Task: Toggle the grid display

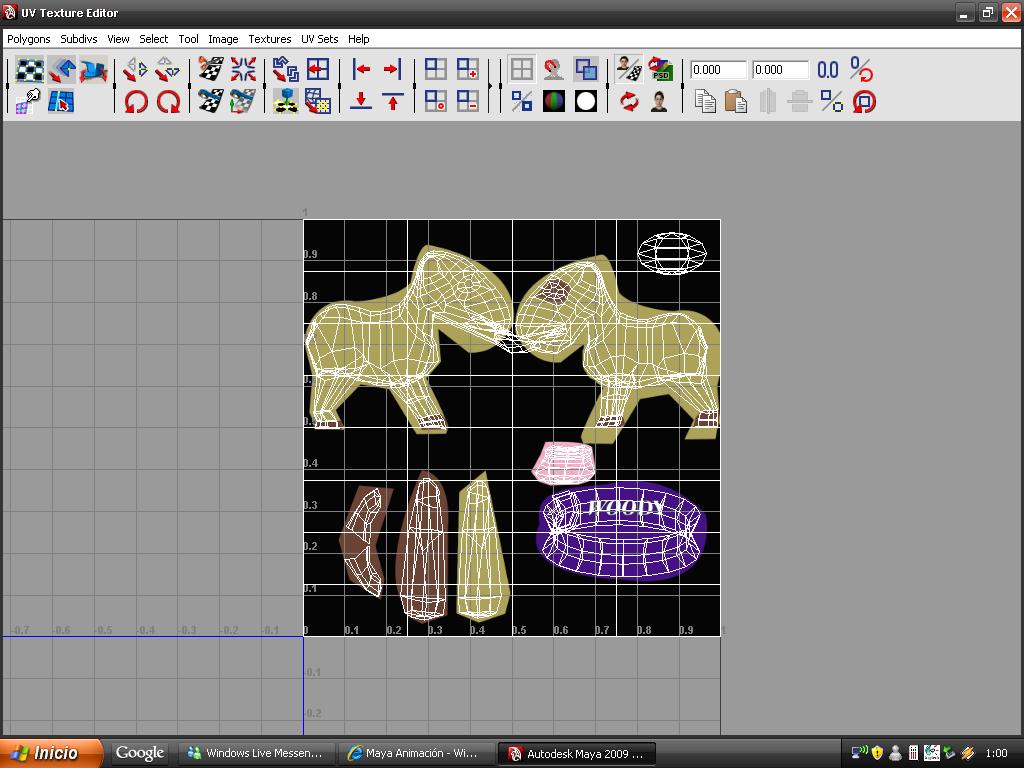Action: point(522,70)
